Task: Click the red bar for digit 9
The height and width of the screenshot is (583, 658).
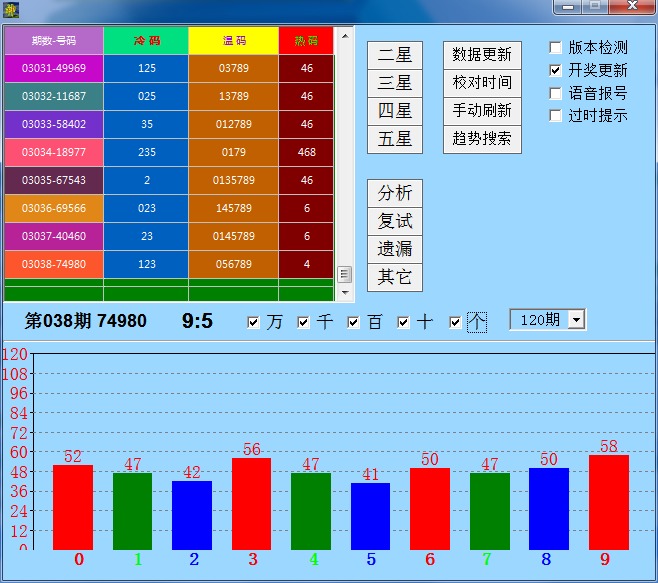Action: coord(608,502)
